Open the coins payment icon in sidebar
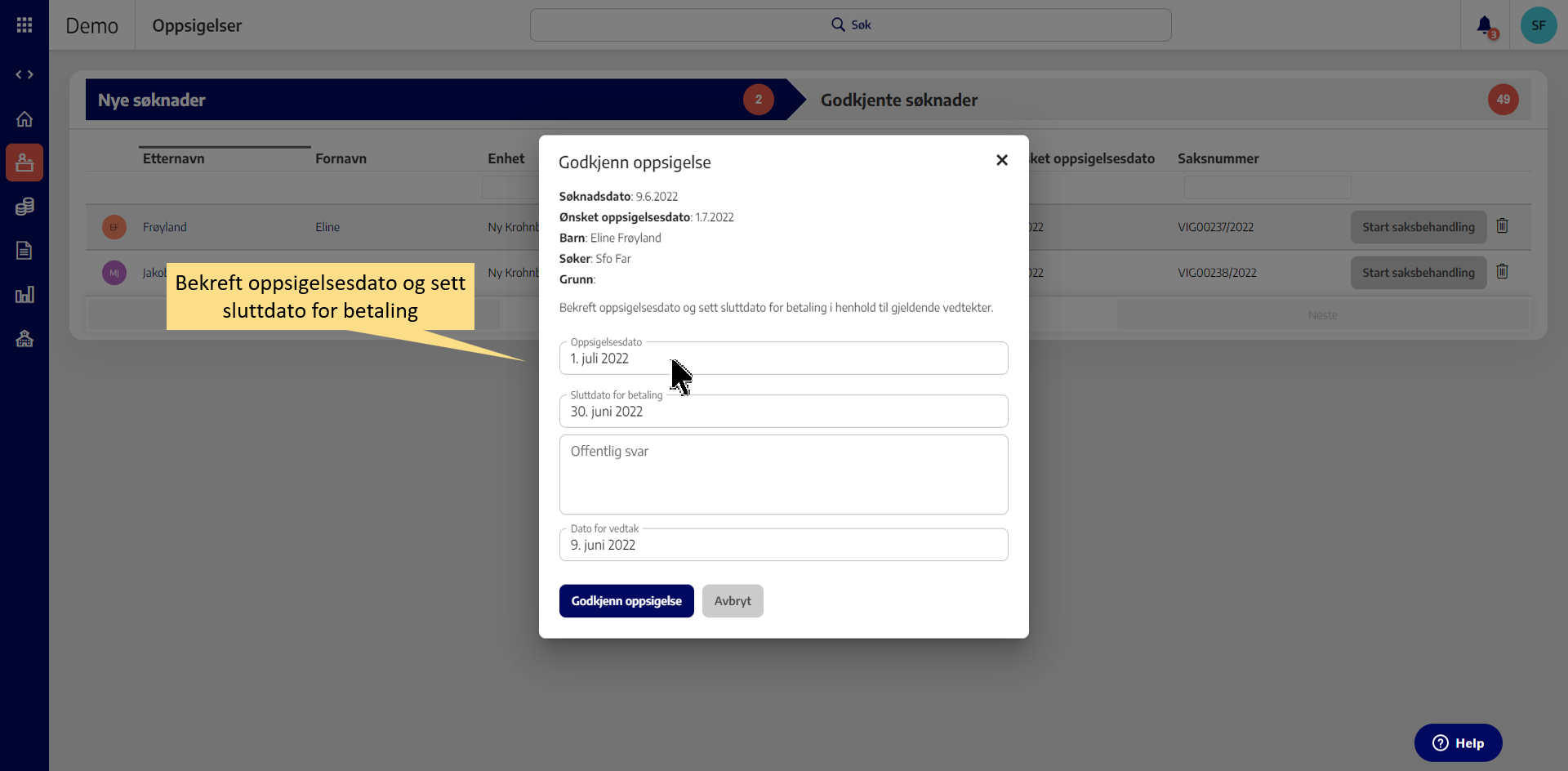Screen dimensions: 1568x771 pos(24,207)
